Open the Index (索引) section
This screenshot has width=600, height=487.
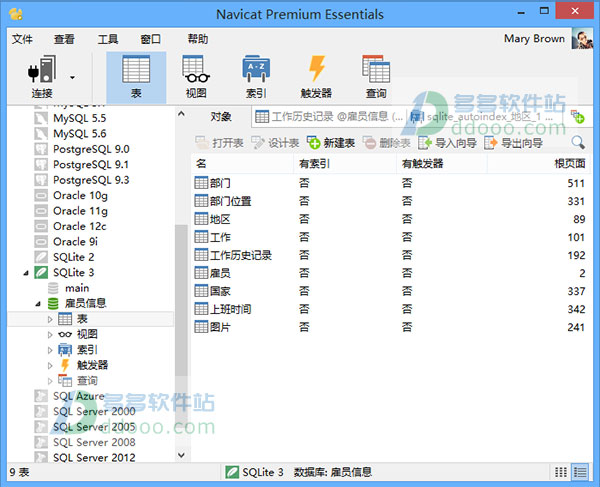pos(256,77)
